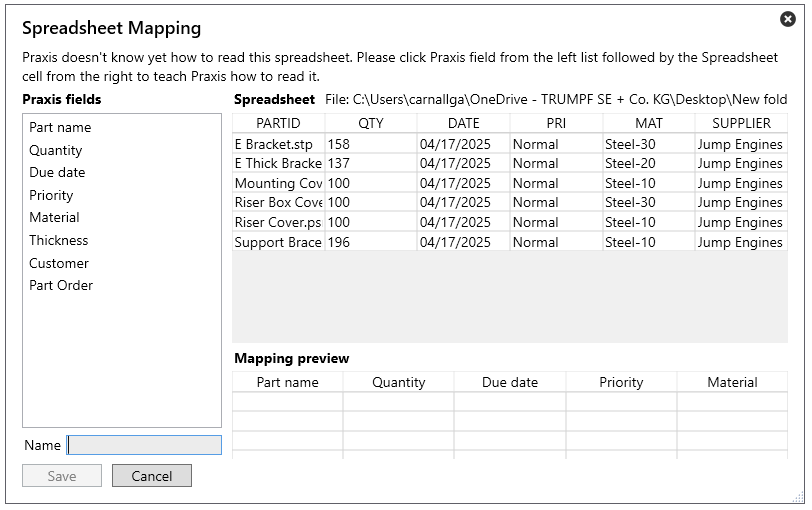Choose Due date from Praxis fields
The height and width of the screenshot is (510, 812).
(57, 172)
